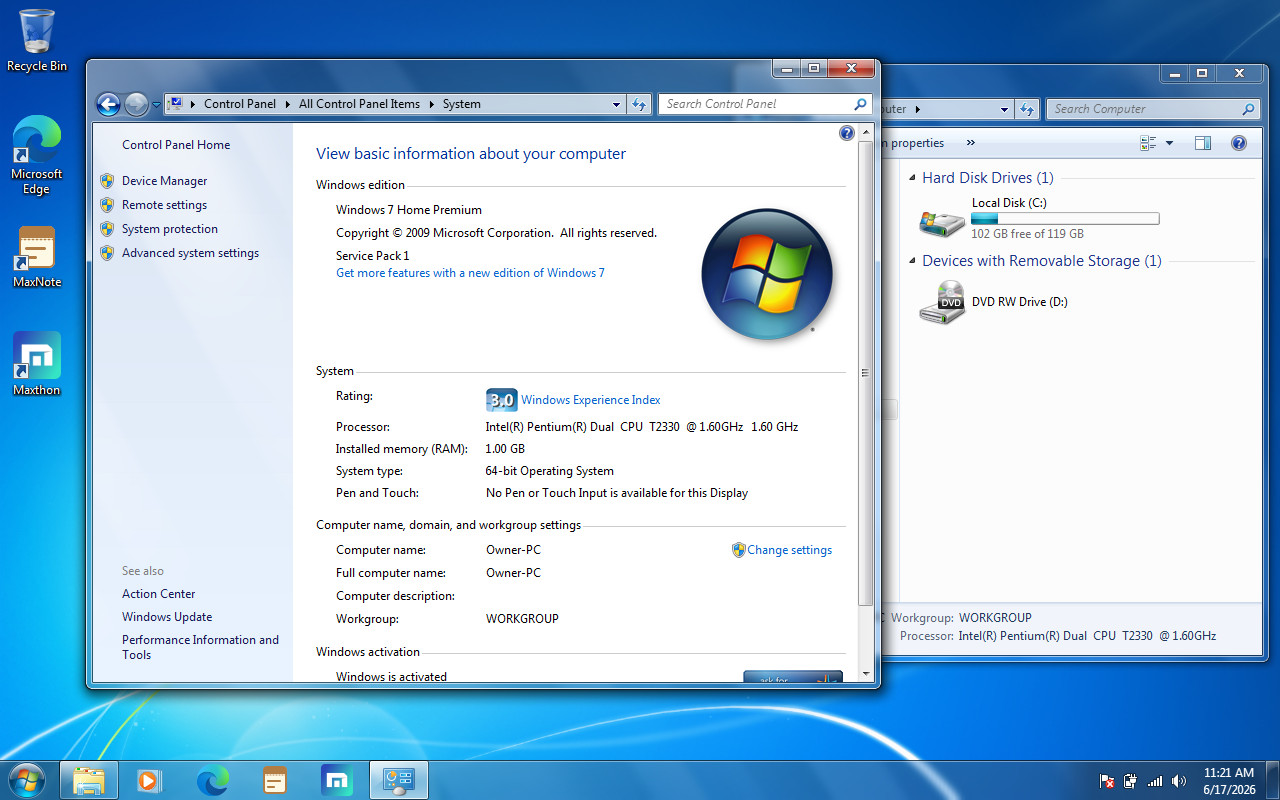Toggle the preview pane icon in Computer window
Screen dimensions: 1280x800
click(x=1202, y=143)
